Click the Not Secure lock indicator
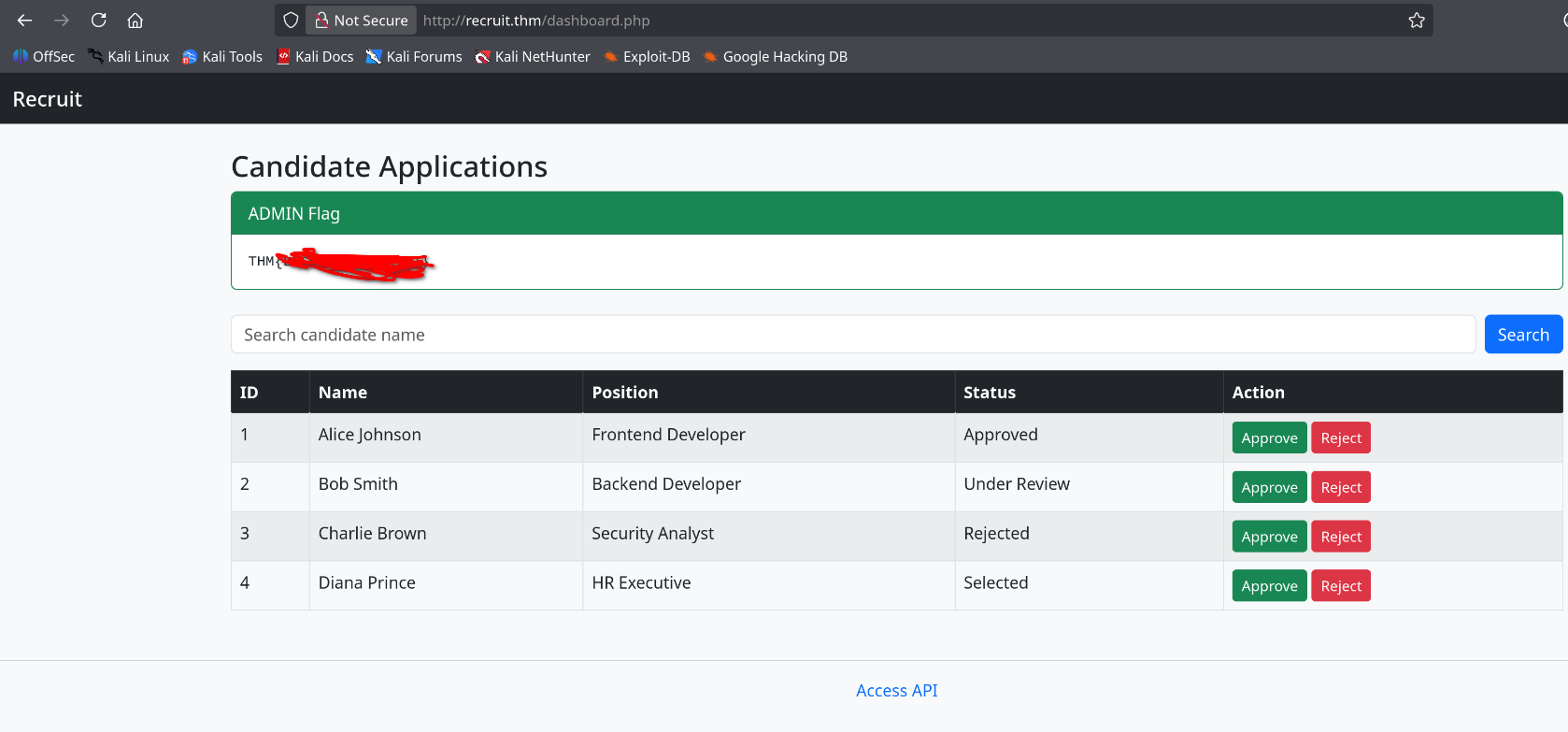Image resolution: width=1568 pixels, height=732 pixels. click(361, 20)
